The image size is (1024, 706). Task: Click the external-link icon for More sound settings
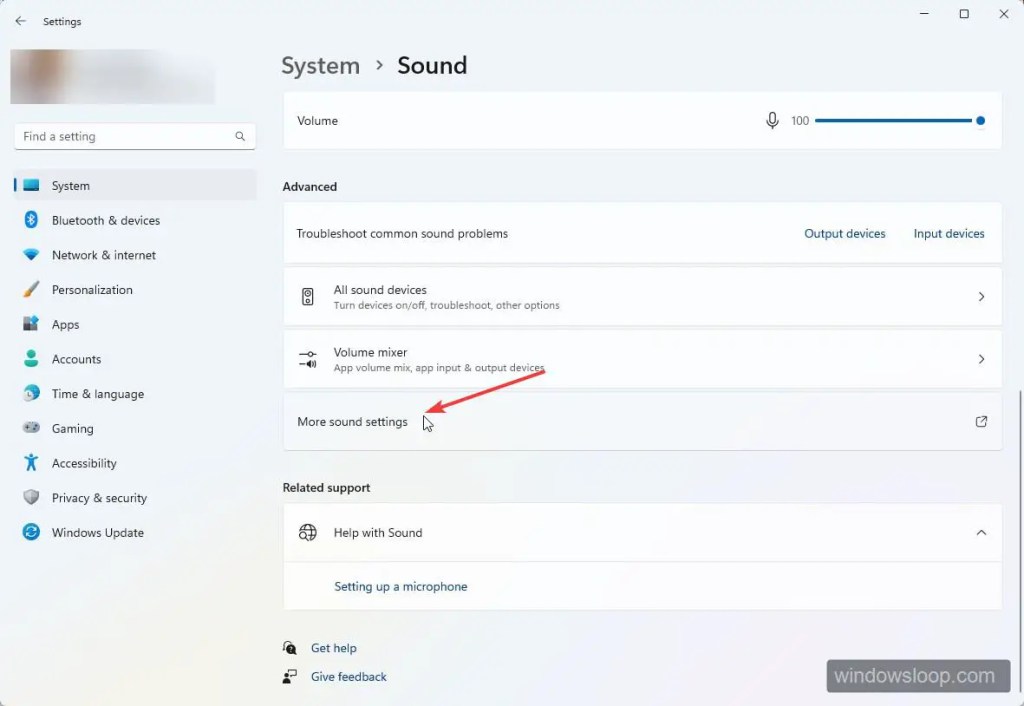pos(981,422)
